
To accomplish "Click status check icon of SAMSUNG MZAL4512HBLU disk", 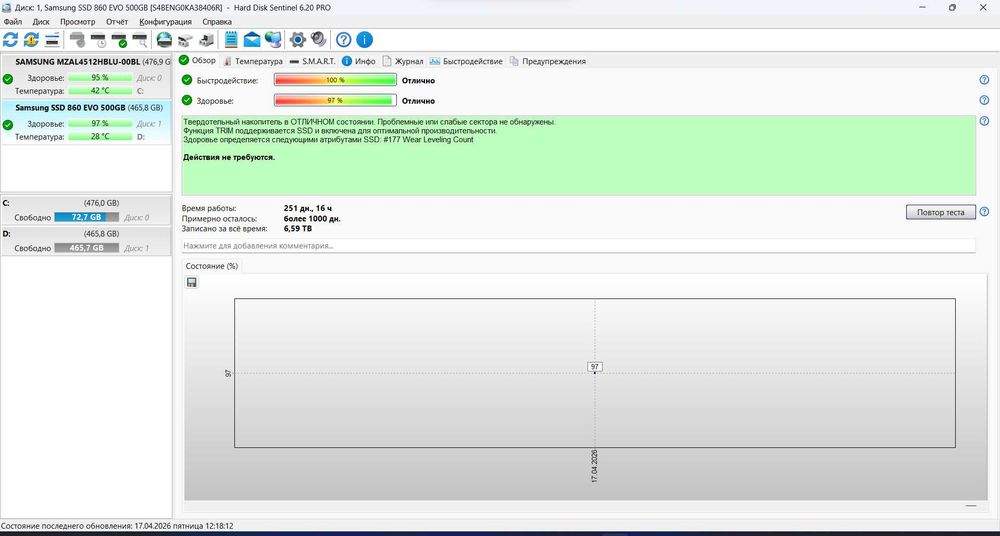I will [x=8, y=79].
